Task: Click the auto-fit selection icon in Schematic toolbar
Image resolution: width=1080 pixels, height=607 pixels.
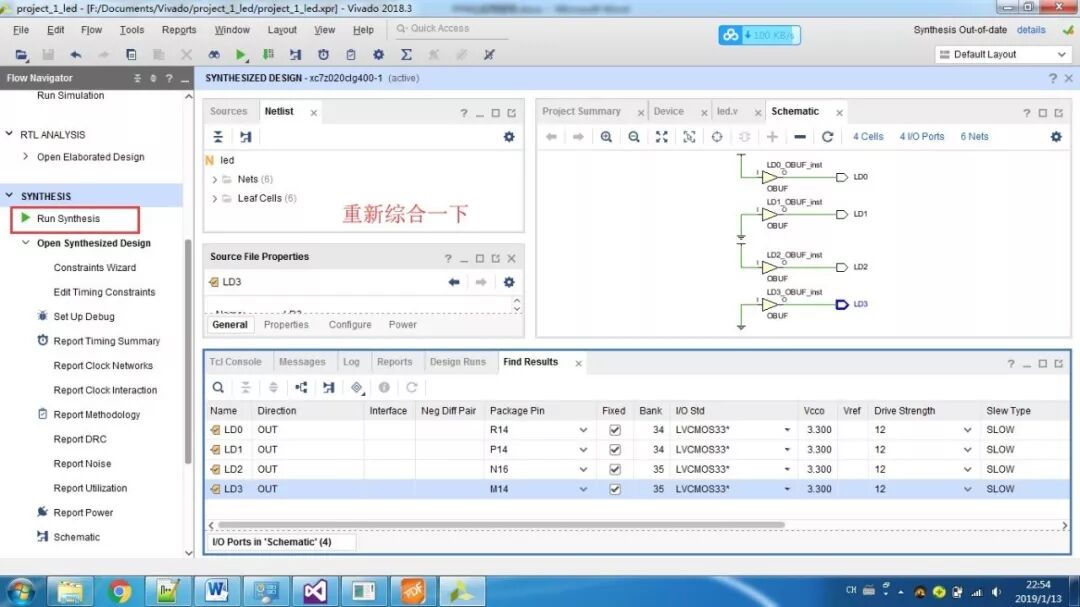Action: [x=689, y=136]
